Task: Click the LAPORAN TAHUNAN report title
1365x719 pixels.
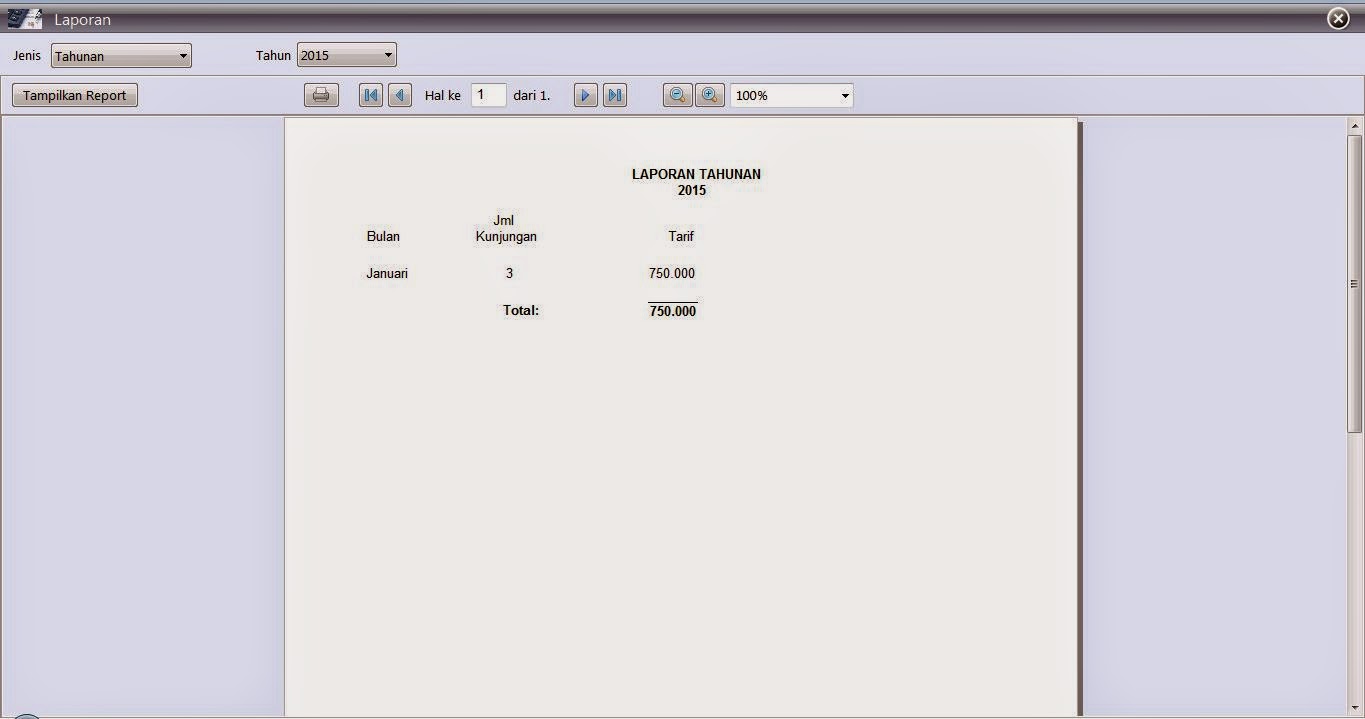Action: click(x=695, y=174)
